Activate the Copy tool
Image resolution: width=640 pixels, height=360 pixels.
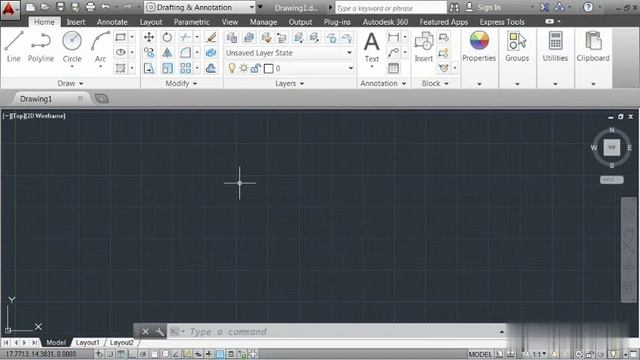click(149, 53)
